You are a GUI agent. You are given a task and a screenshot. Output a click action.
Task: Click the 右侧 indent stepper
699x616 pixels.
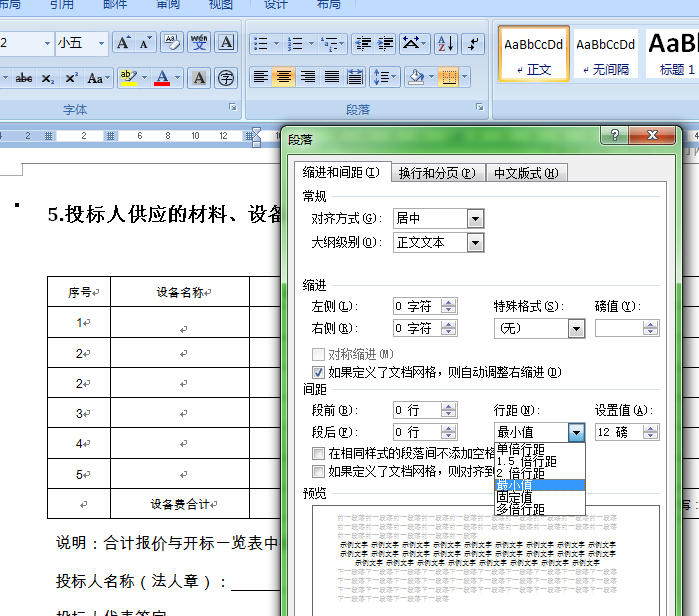[x=448, y=329]
